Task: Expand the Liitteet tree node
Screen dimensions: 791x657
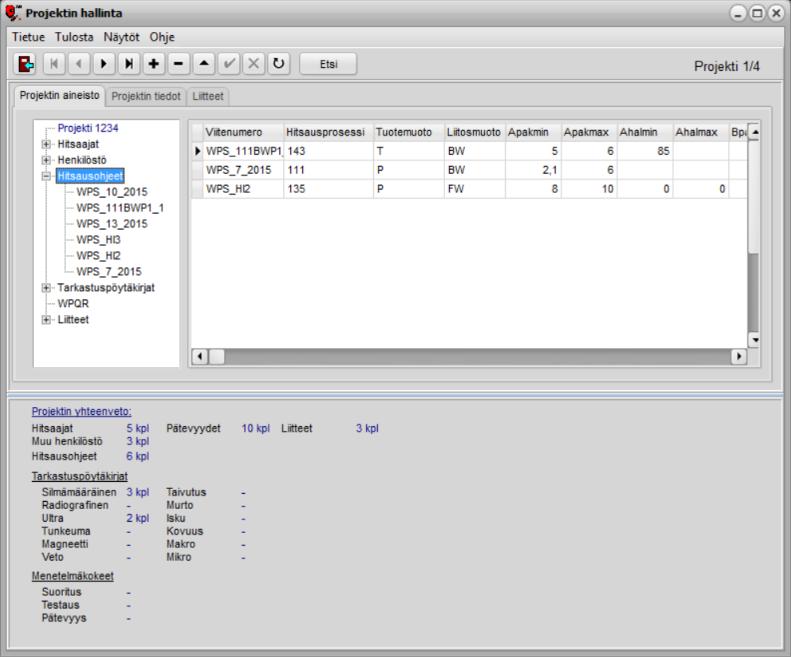Action: click(46, 320)
